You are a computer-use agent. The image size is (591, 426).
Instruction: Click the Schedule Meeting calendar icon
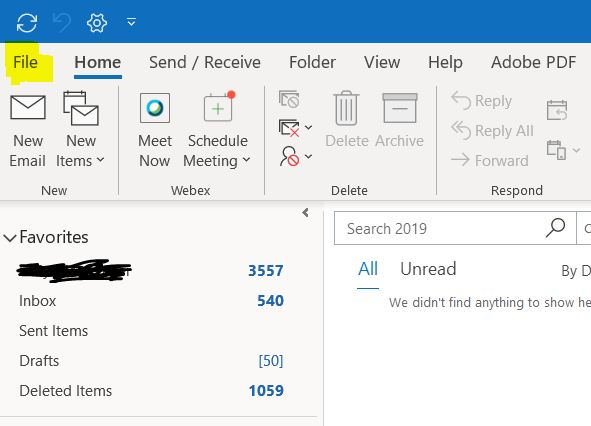[x=219, y=107]
